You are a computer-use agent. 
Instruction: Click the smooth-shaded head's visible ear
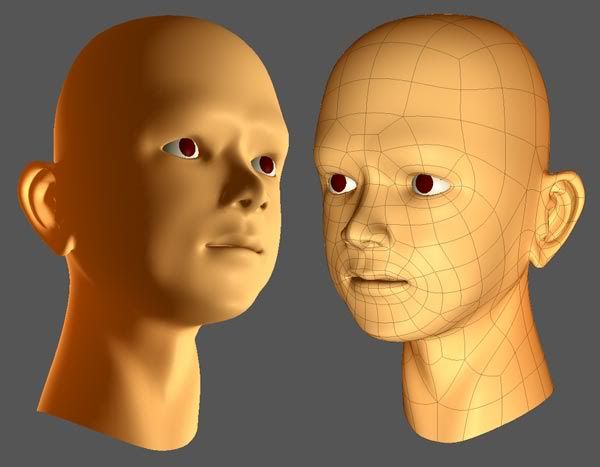click(43, 207)
